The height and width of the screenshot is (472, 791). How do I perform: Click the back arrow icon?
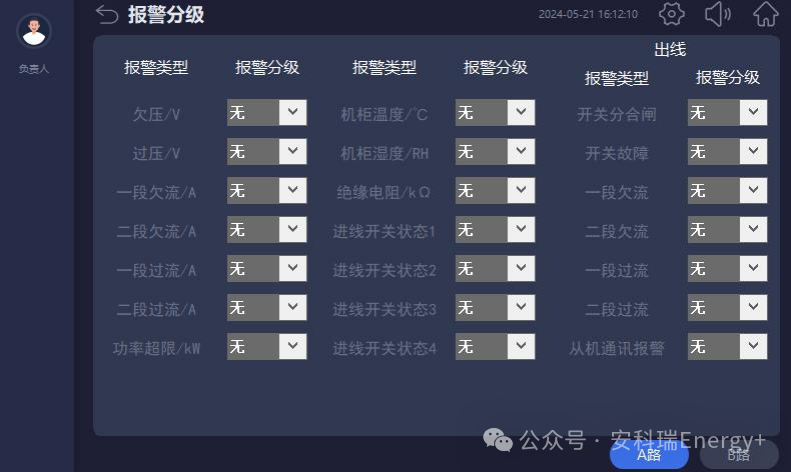(107, 14)
